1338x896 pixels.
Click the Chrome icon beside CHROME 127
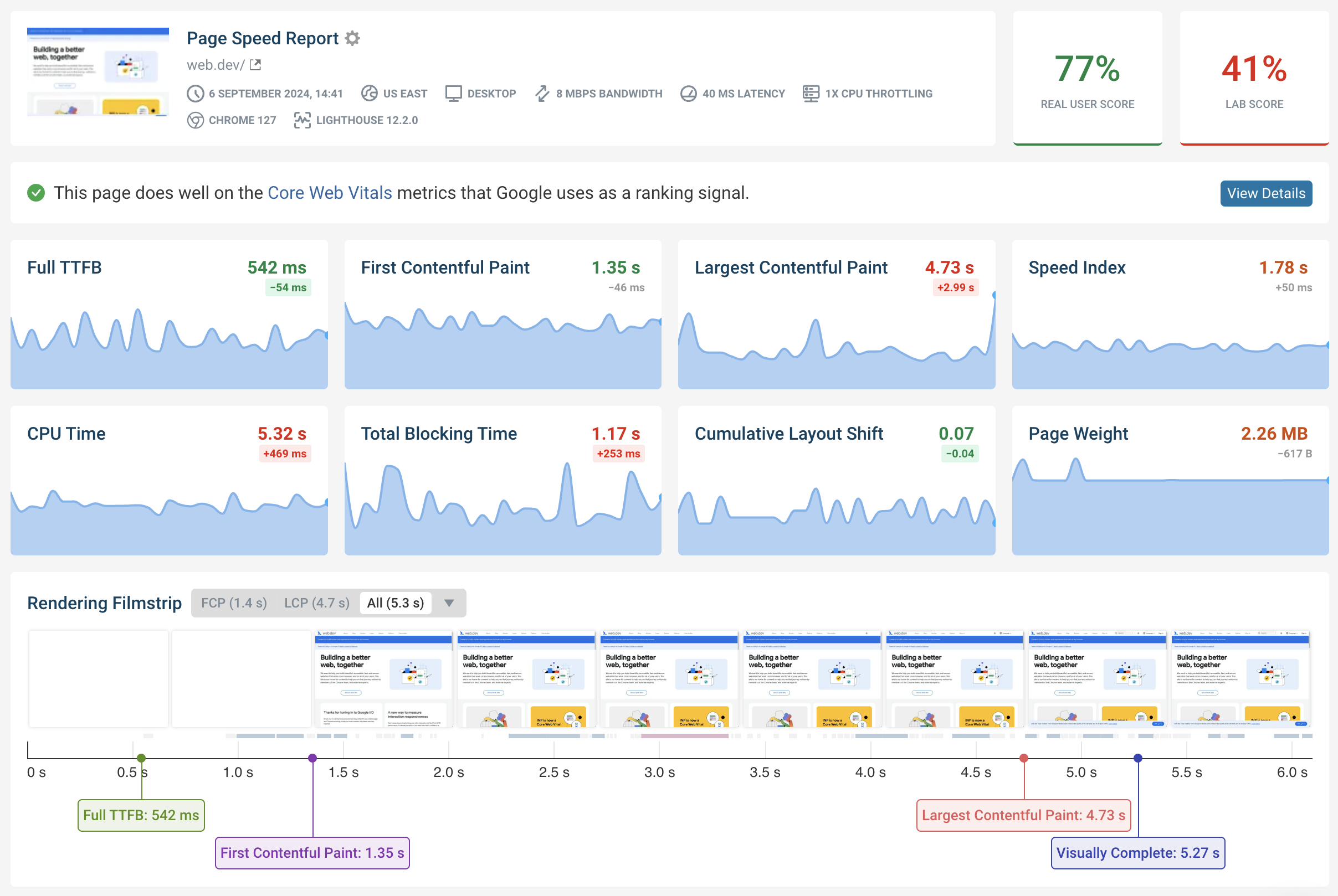coord(196,121)
